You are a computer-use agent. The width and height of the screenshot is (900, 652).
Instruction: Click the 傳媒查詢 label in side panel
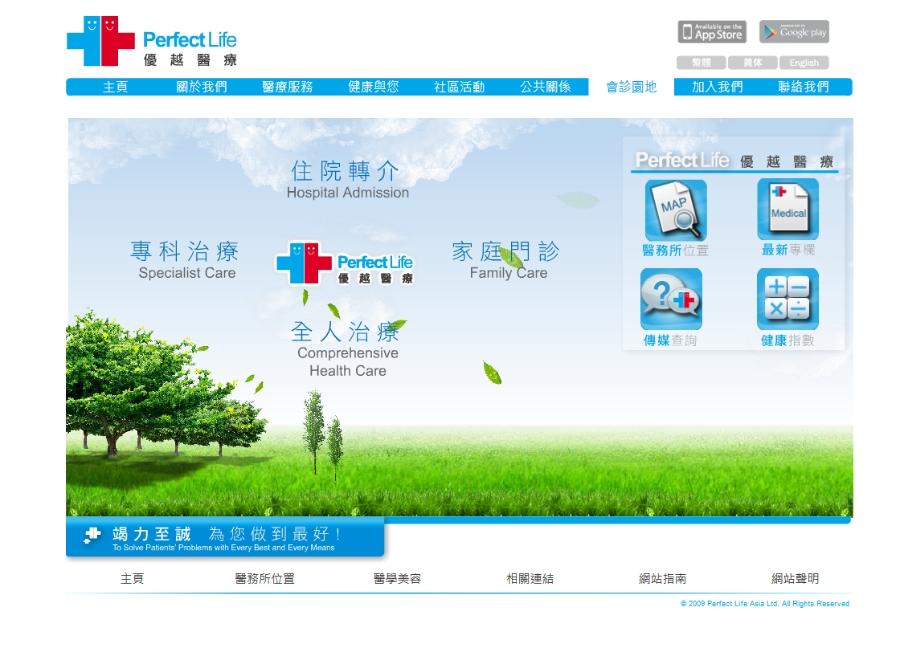click(670, 340)
